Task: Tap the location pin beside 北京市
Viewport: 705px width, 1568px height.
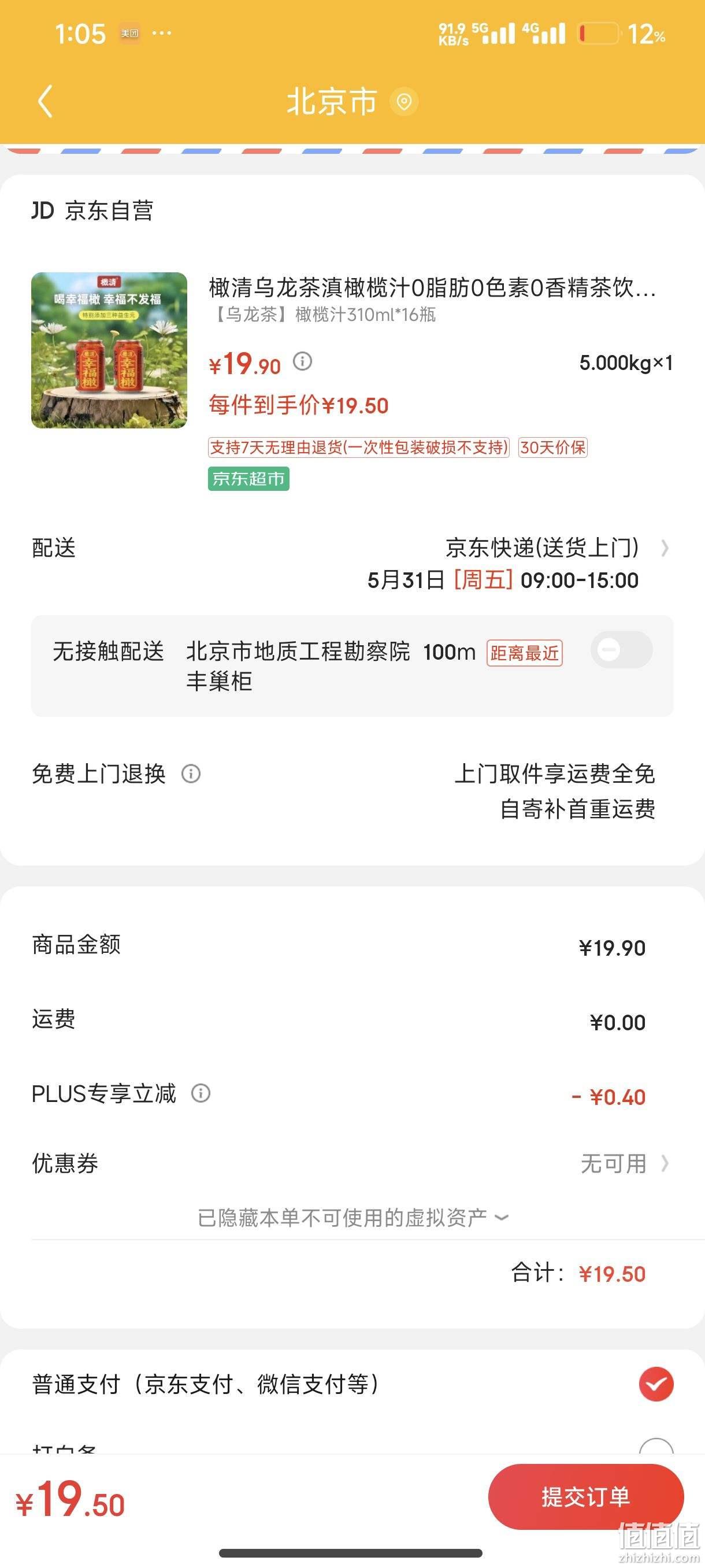Action: click(404, 102)
